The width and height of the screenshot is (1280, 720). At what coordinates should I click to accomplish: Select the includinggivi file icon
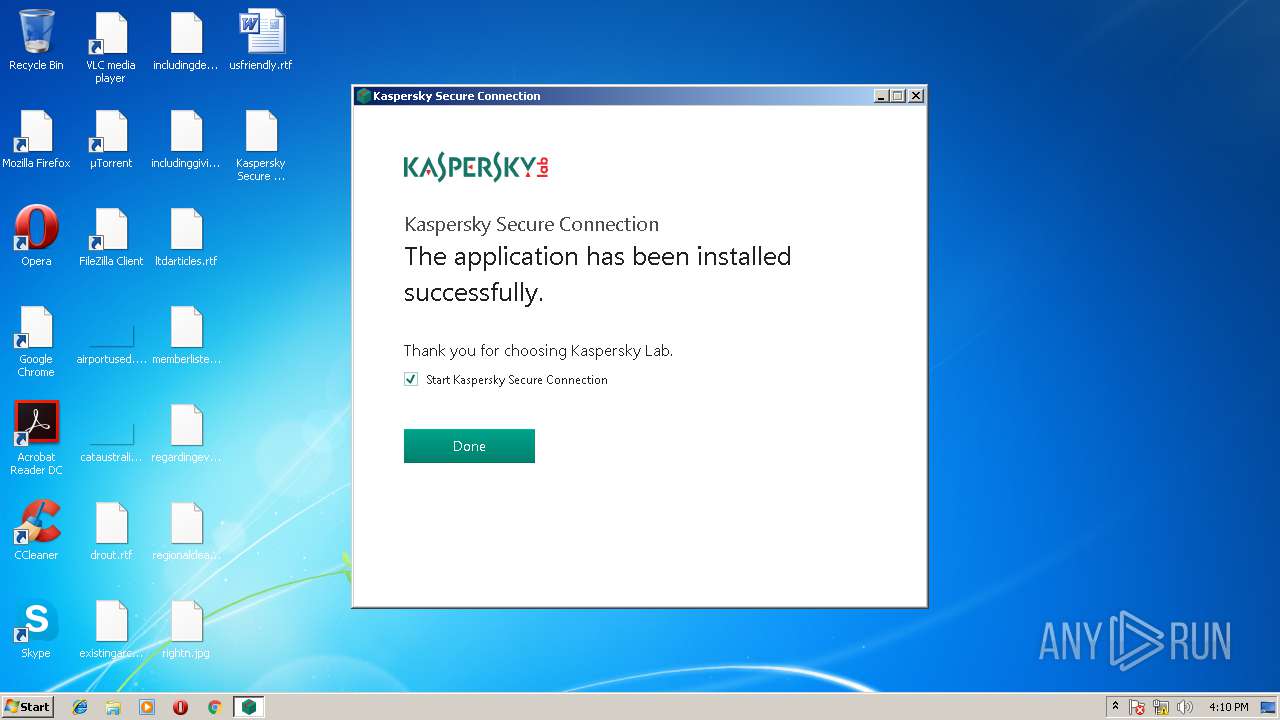point(186,138)
